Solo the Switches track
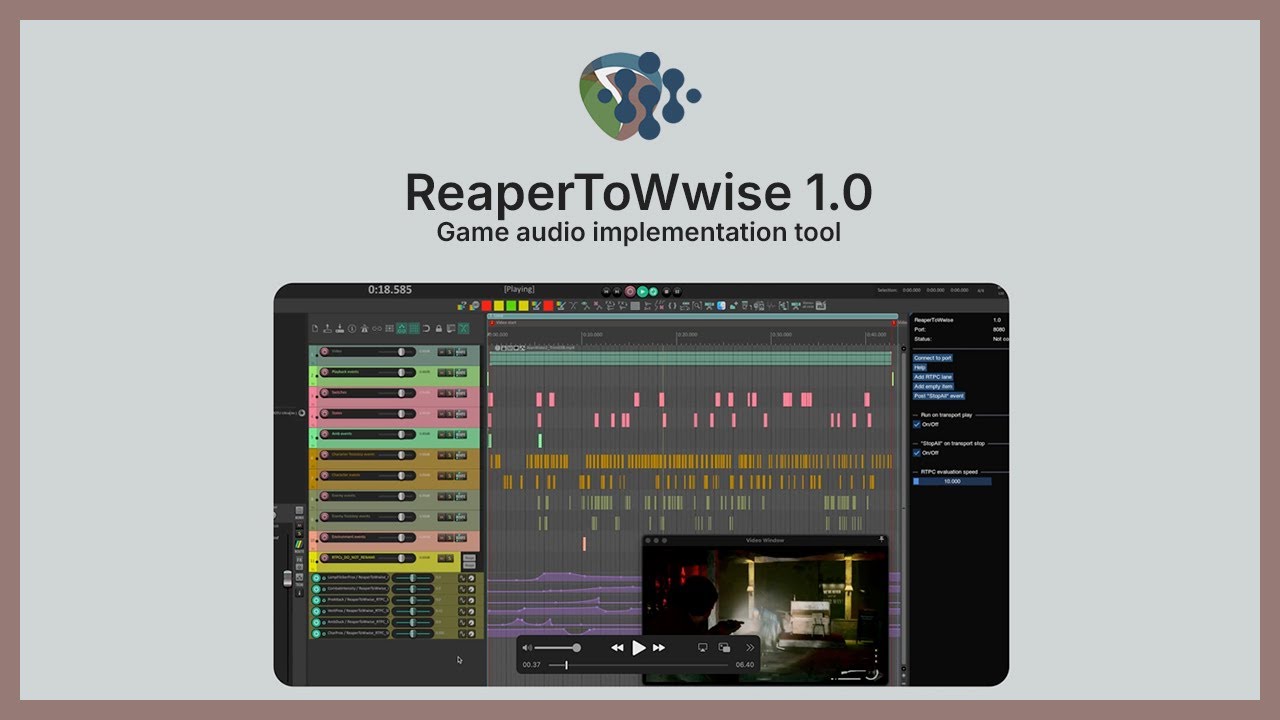This screenshot has height=720, width=1280. (450, 393)
